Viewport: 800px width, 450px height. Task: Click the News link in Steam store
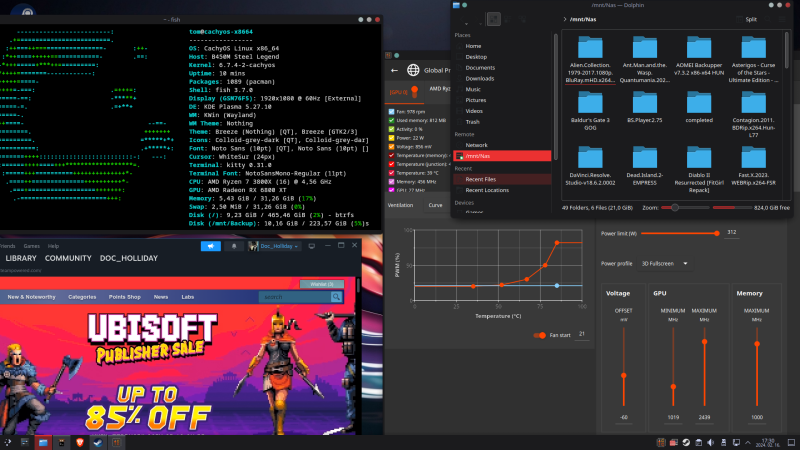[161, 297]
